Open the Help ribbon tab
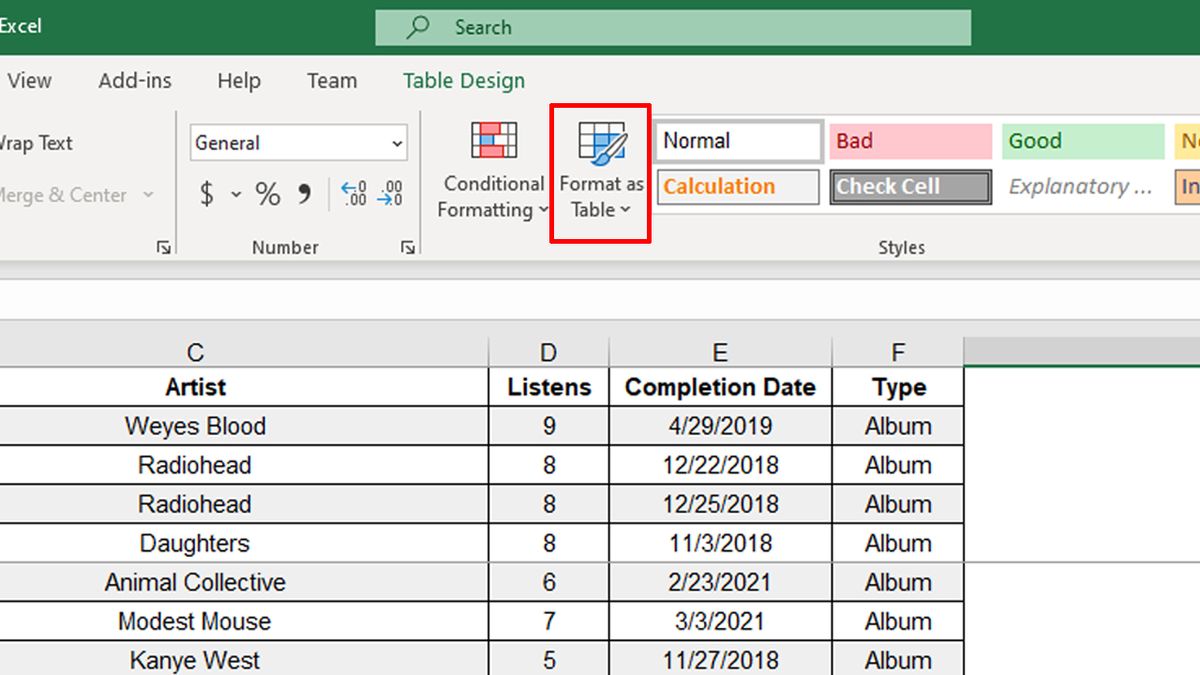The image size is (1200, 675). pyautogui.click(x=238, y=80)
